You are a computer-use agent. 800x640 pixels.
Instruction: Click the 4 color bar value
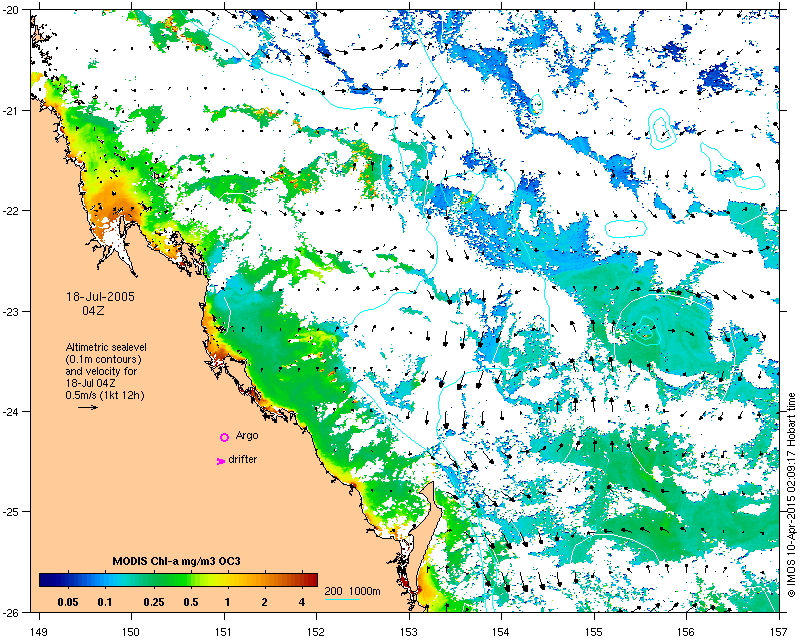point(302,602)
